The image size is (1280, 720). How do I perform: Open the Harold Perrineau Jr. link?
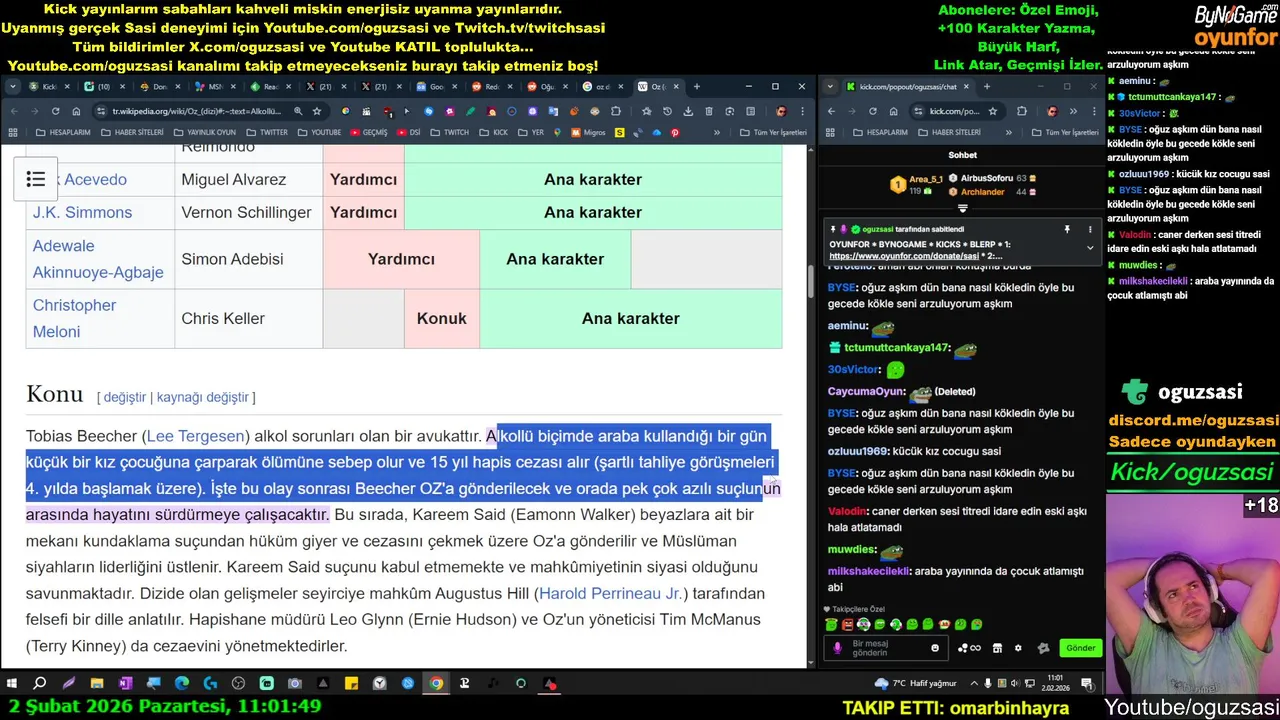(x=610, y=593)
